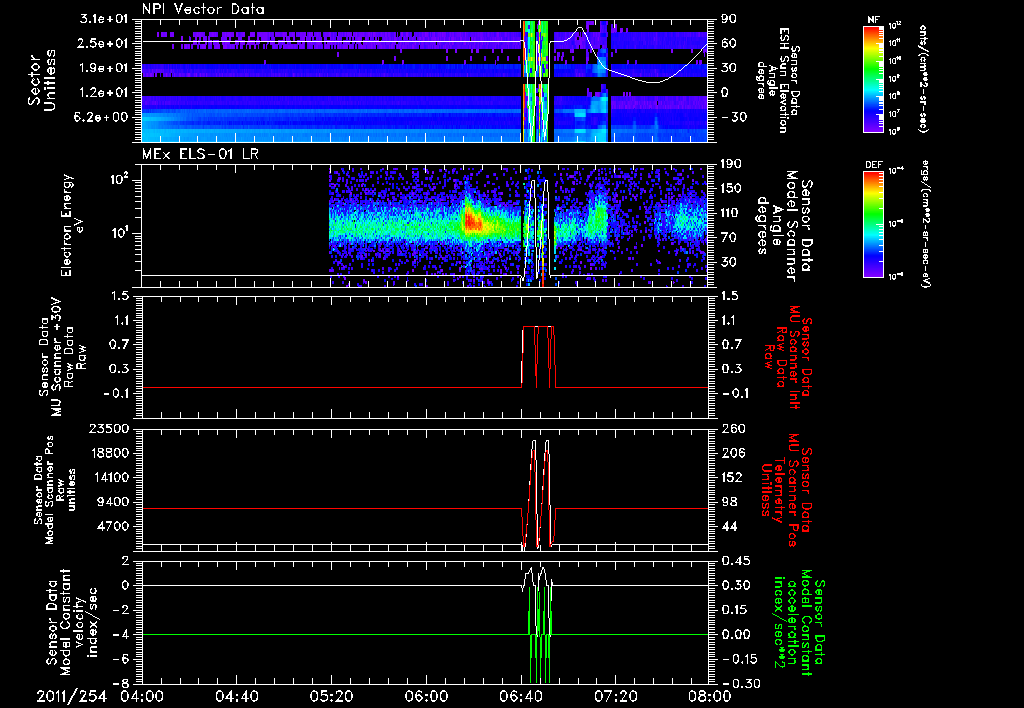Viewport: 1024px width, 708px height.
Task: Click the '0.45' acceleration tick value
Action: pos(735,561)
